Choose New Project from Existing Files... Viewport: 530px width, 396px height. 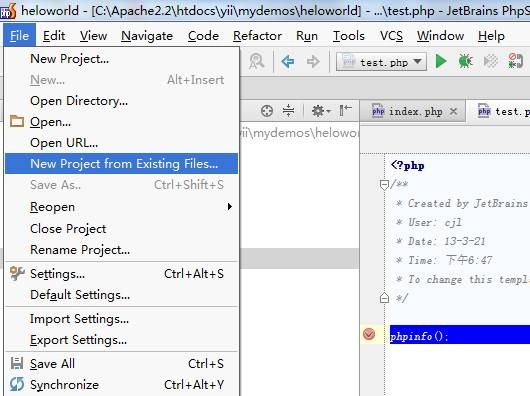click(x=121, y=164)
